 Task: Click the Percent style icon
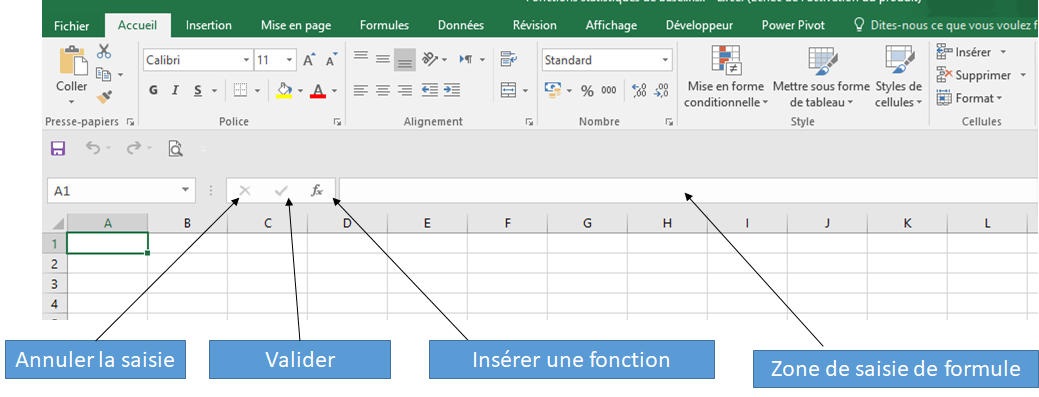587,91
